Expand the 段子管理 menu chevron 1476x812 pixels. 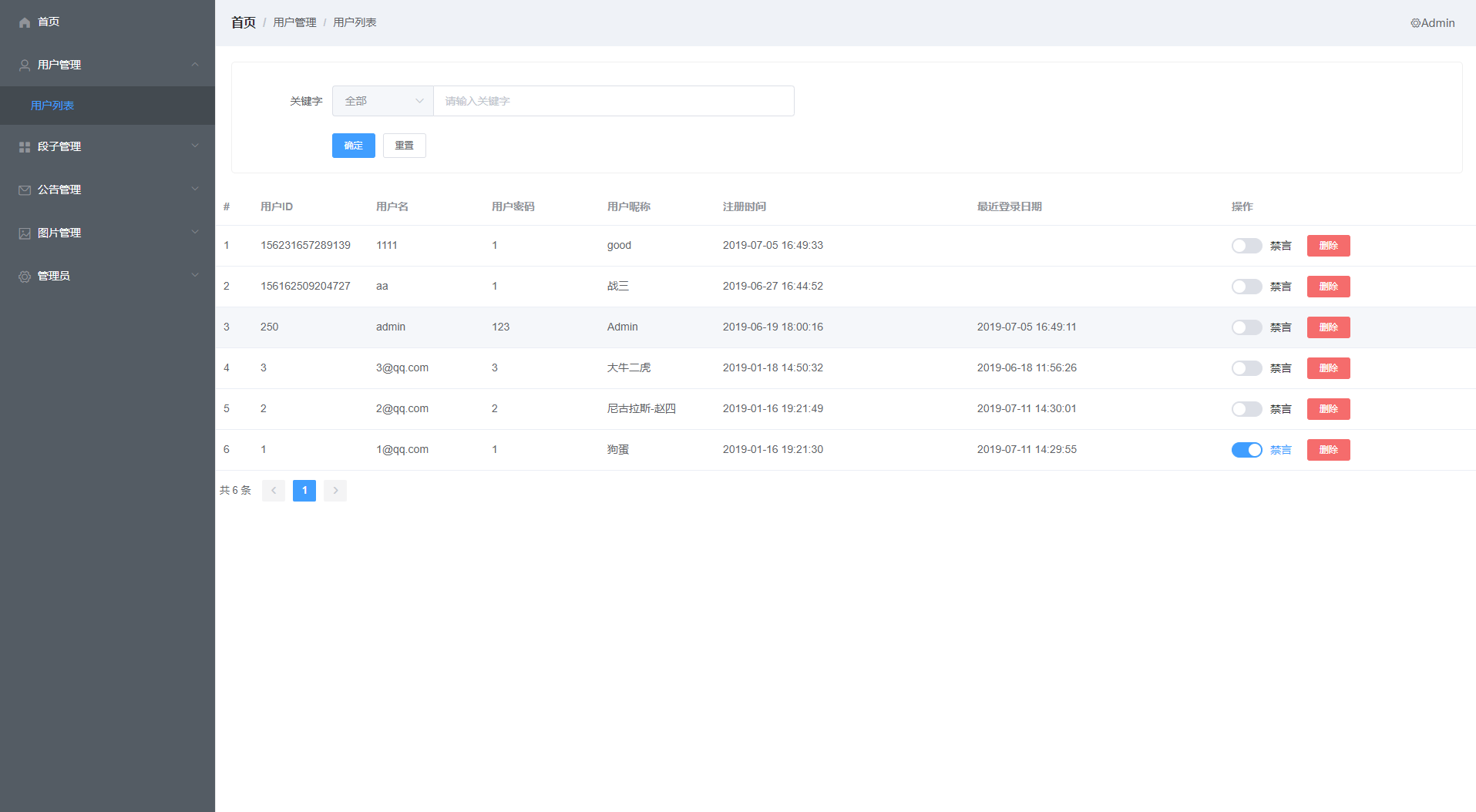click(x=195, y=146)
